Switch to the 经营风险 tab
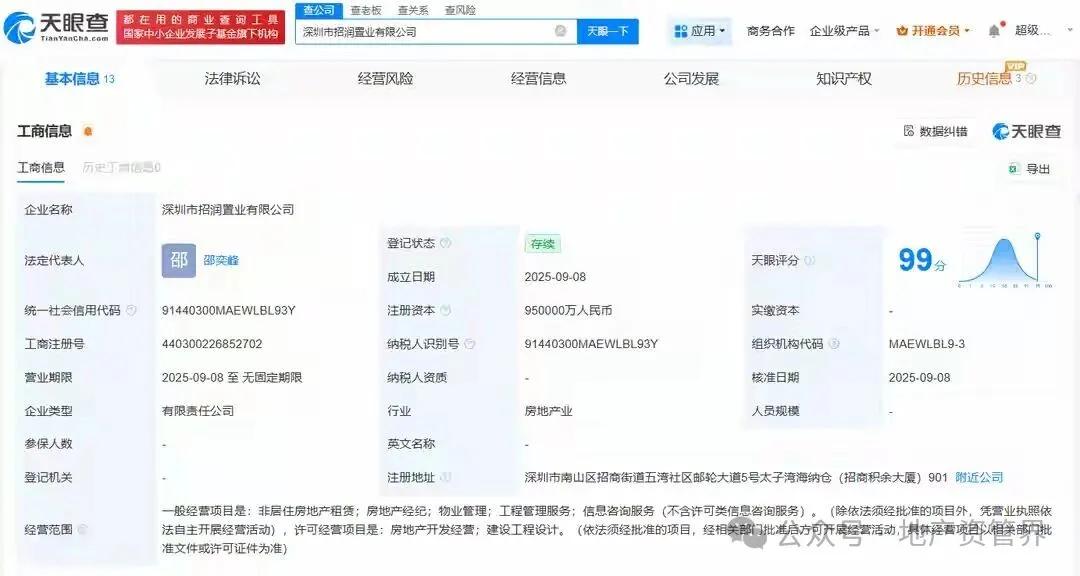Viewport: 1080px width, 576px height. tap(386, 79)
